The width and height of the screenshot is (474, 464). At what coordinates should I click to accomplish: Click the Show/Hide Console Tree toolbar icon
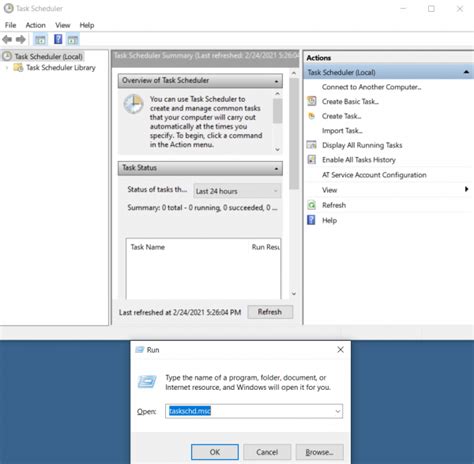[x=40, y=40]
